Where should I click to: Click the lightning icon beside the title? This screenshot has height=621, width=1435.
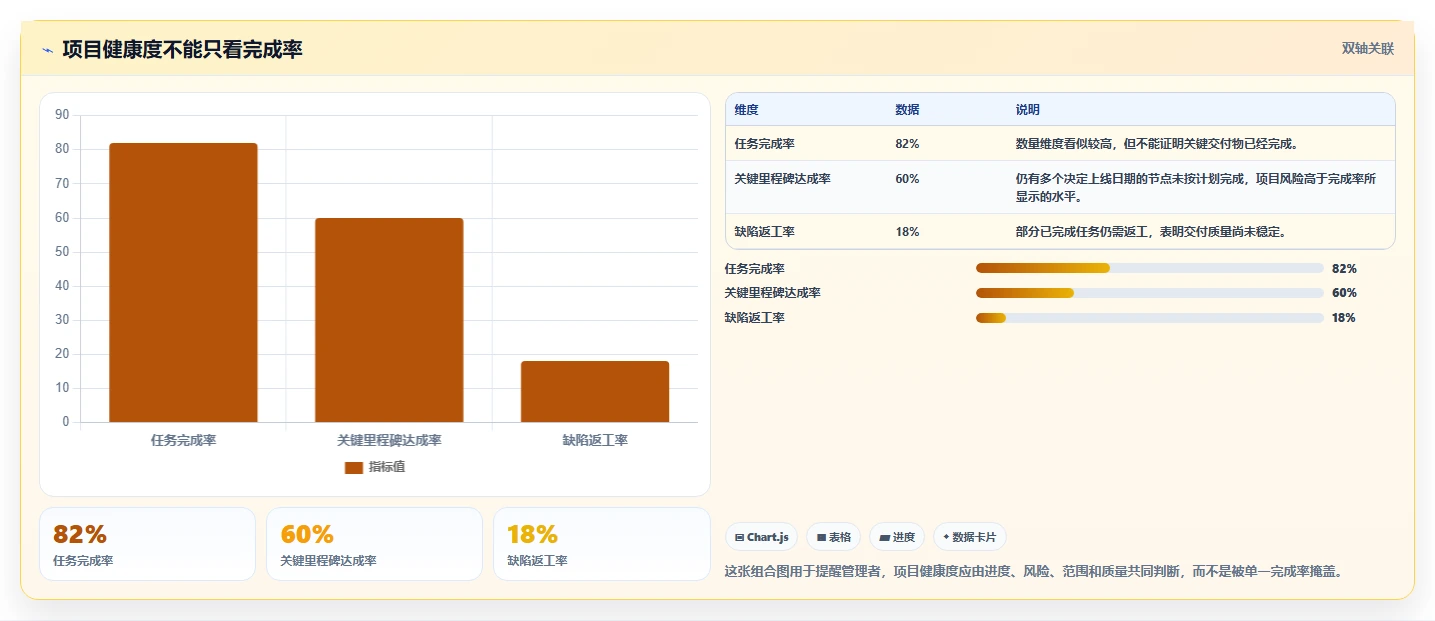tap(48, 50)
